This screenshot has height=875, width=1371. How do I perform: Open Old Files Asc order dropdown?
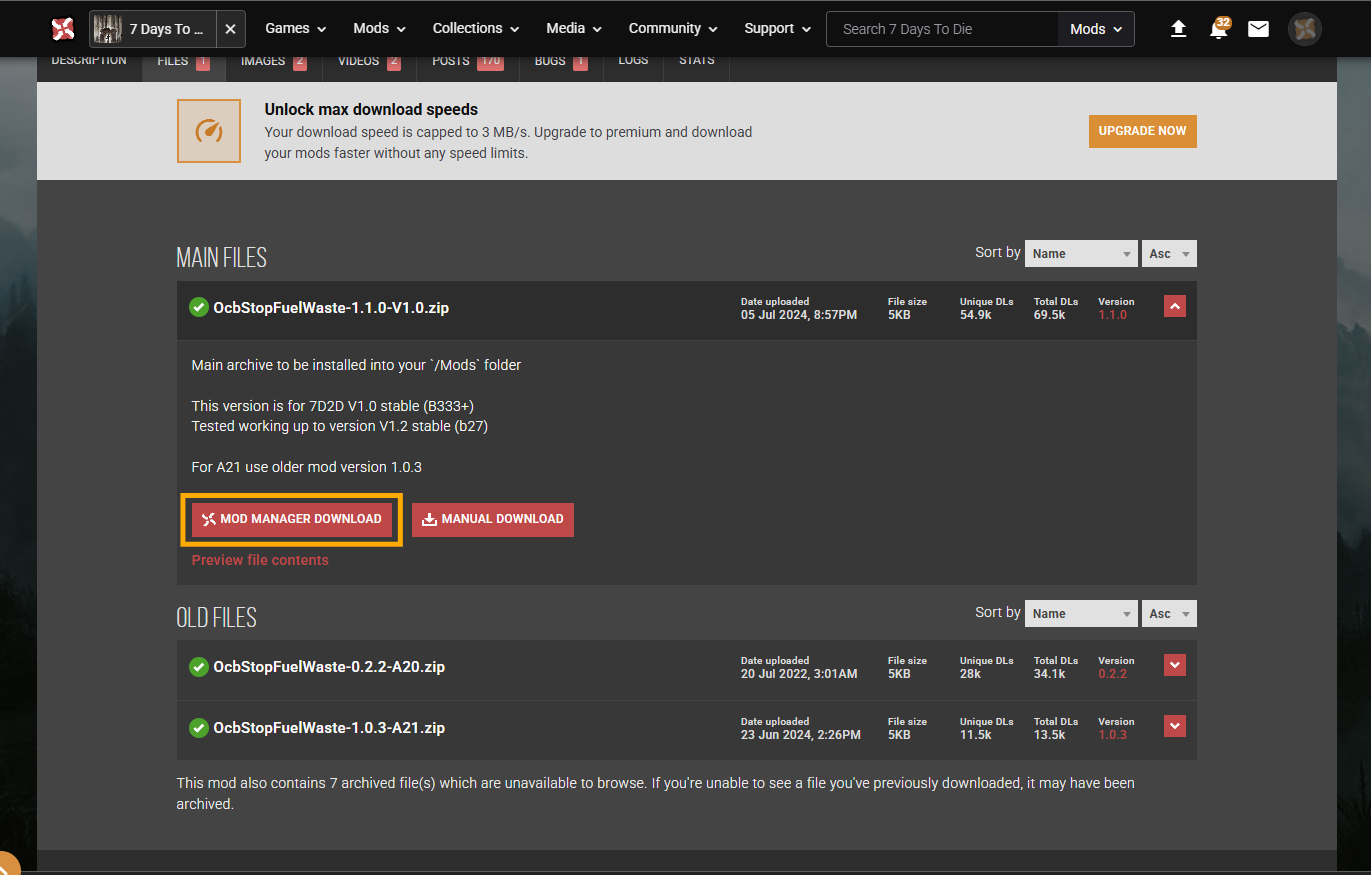click(x=1169, y=614)
